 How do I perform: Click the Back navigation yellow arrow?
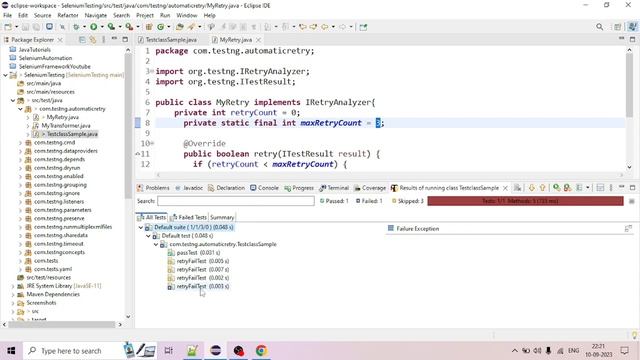[x=324, y=27]
